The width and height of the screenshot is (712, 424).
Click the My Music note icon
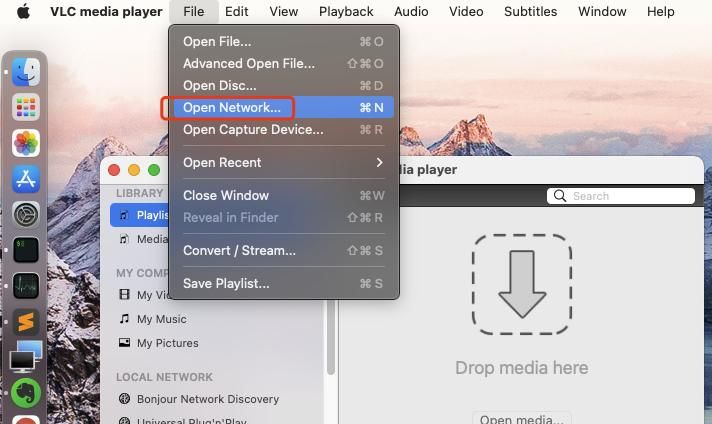coord(124,319)
